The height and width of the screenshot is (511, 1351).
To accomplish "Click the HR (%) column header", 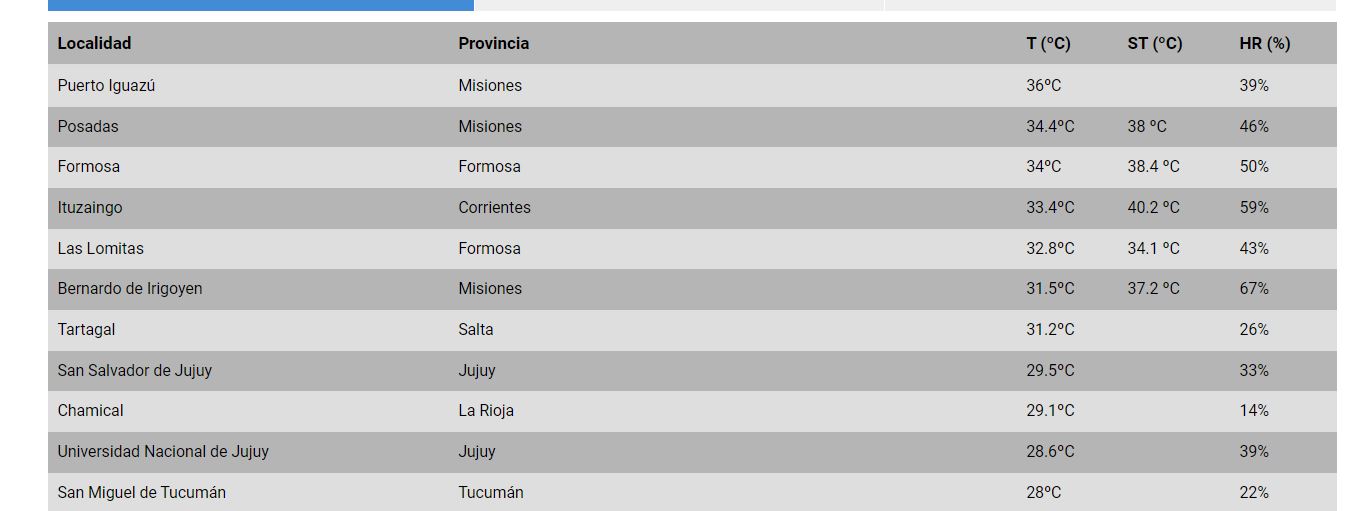I will tap(1264, 44).
